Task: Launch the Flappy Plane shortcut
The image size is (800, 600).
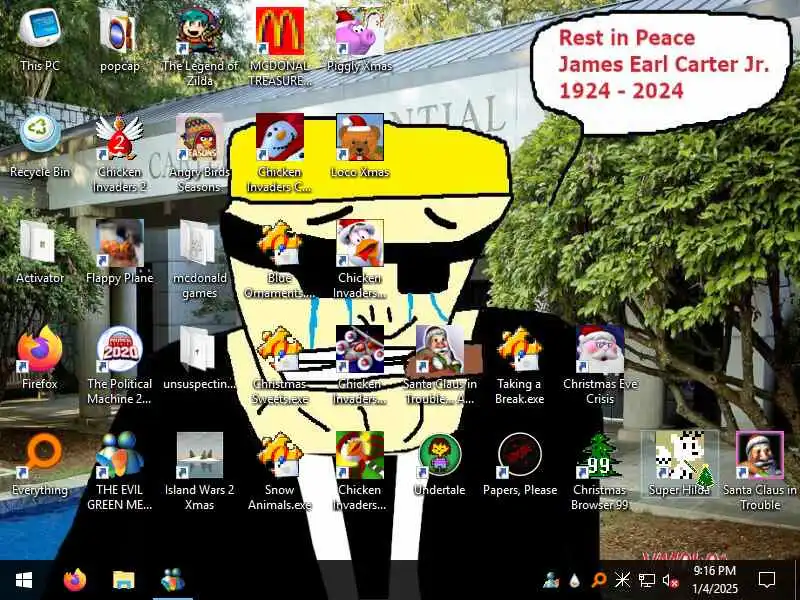Action: click(x=119, y=253)
